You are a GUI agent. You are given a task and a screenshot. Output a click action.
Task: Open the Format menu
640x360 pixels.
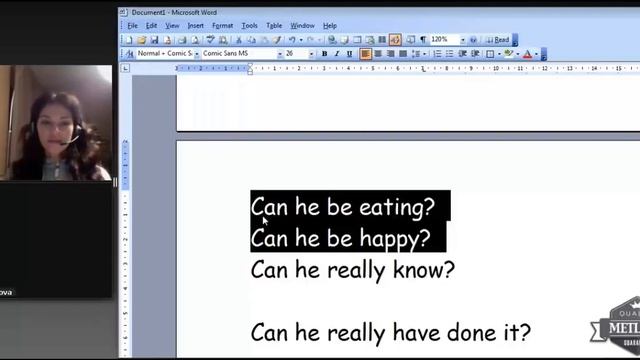222,26
